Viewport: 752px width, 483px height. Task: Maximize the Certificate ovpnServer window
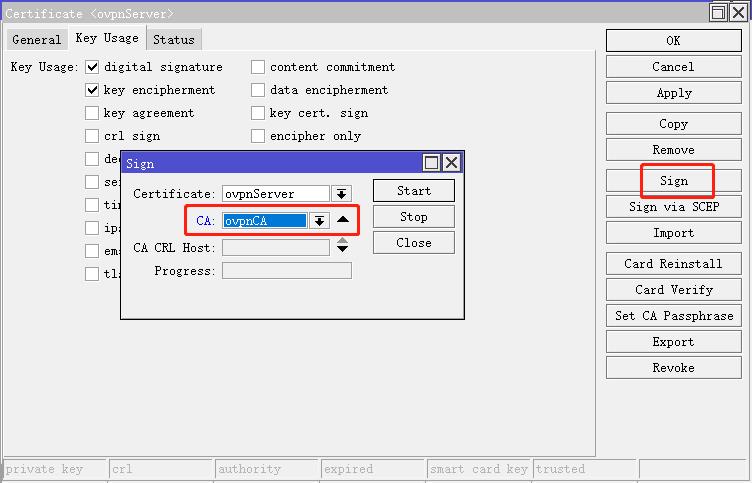[718, 13]
